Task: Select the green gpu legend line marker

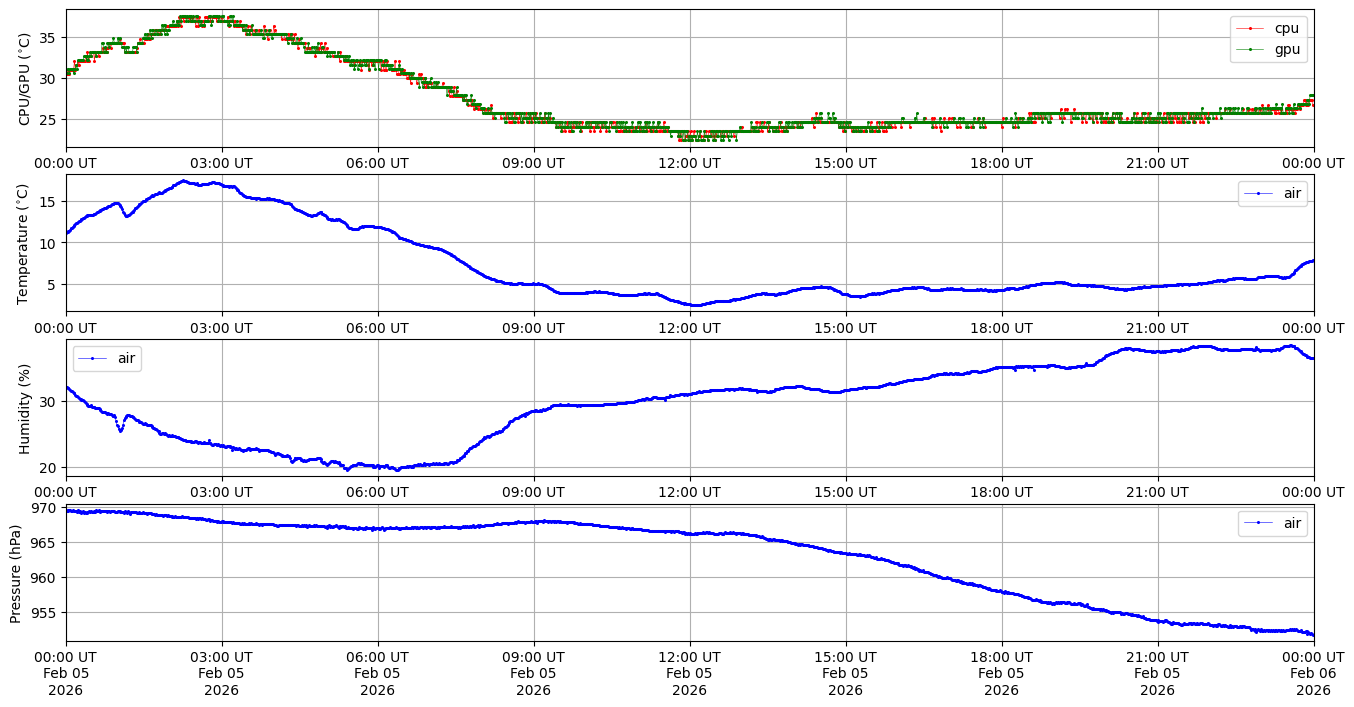Action: (1253, 49)
